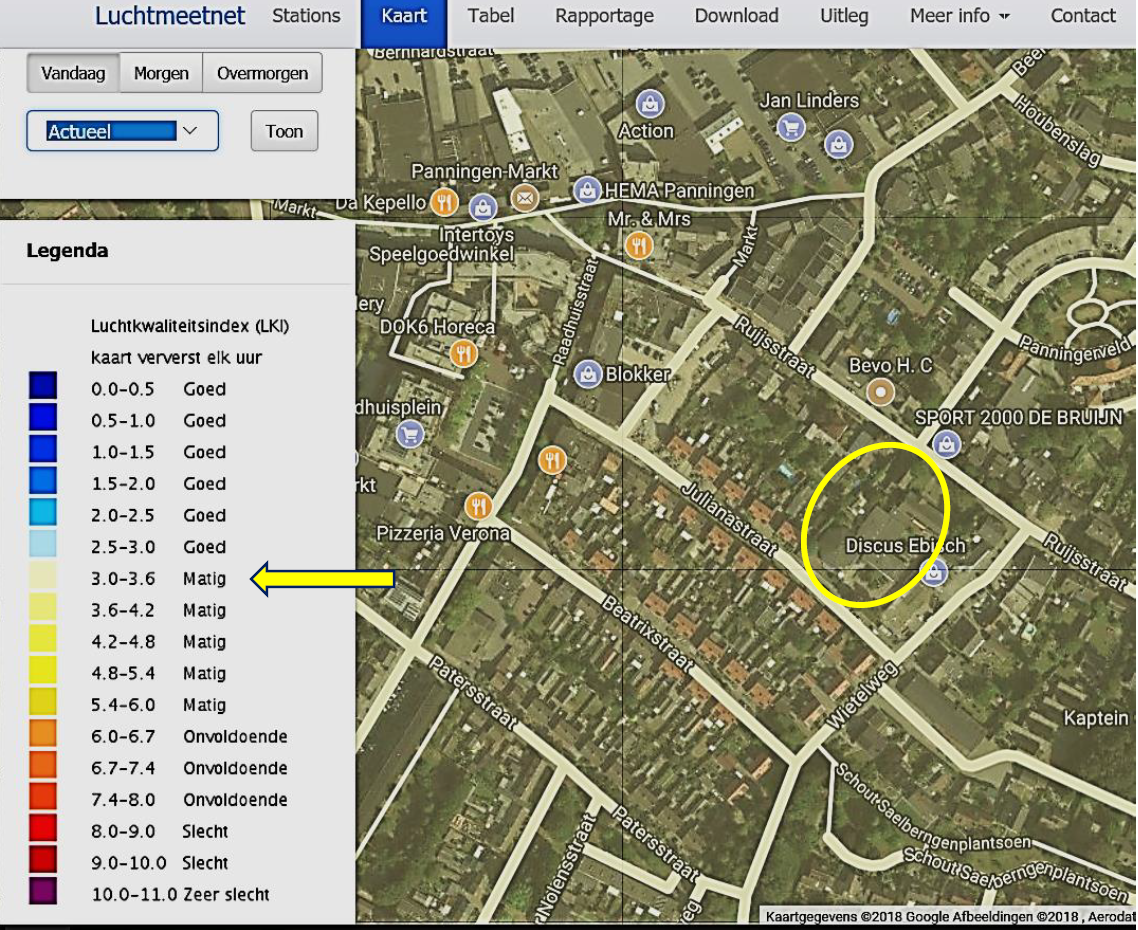
Task: Click the Jan Linders shopping cart icon
Action: [791, 129]
